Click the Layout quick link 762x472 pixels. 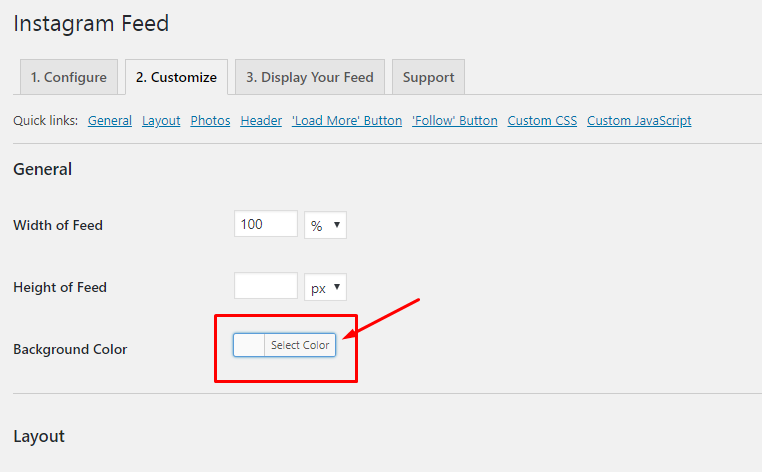click(161, 121)
